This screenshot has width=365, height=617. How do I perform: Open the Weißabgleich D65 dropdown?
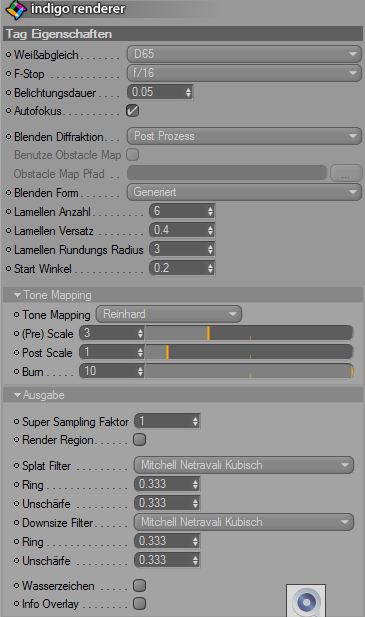244,54
